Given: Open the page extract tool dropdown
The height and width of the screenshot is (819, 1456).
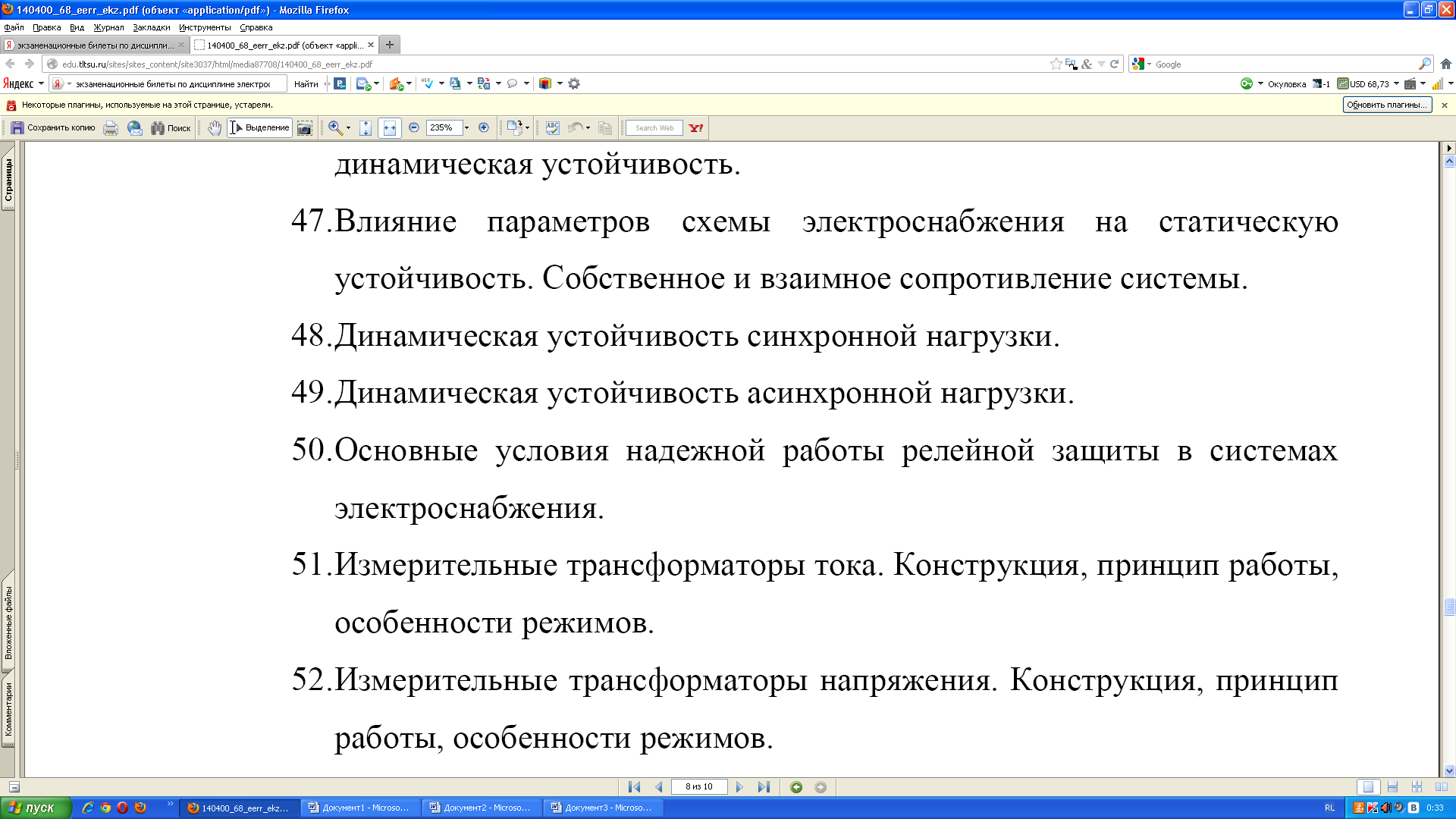Looking at the screenshot, I should click(x=528, y=128).
